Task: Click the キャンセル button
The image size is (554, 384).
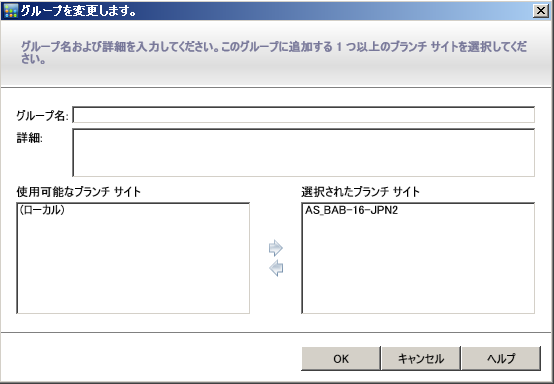Action: (421, 359)
